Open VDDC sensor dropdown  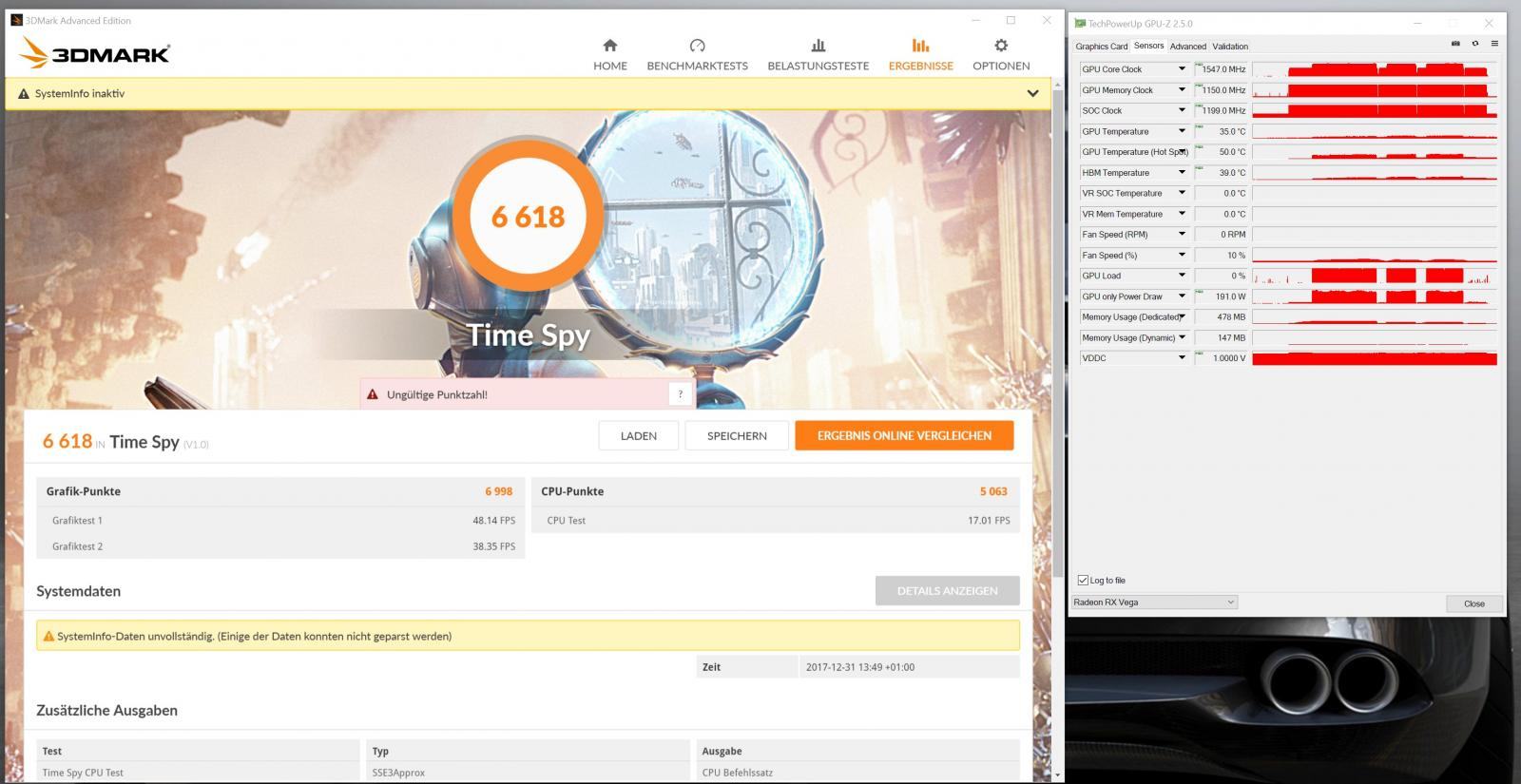point(1182,358)
